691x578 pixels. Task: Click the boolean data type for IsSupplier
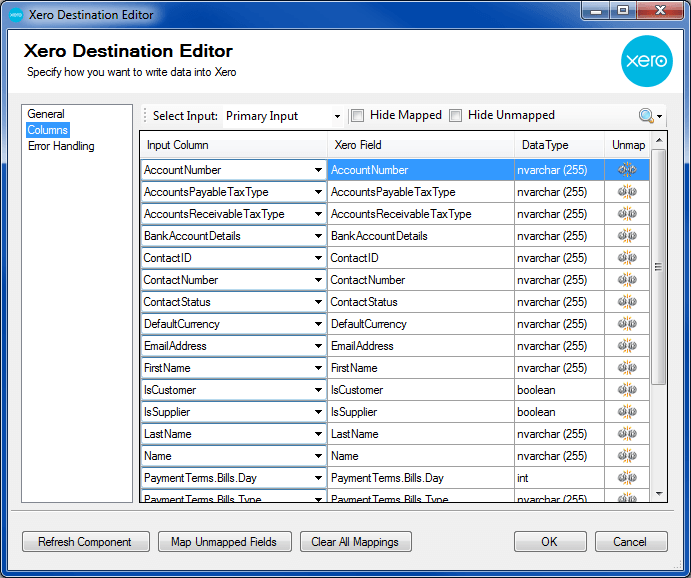pyautogui.click(x=559, y=412)
